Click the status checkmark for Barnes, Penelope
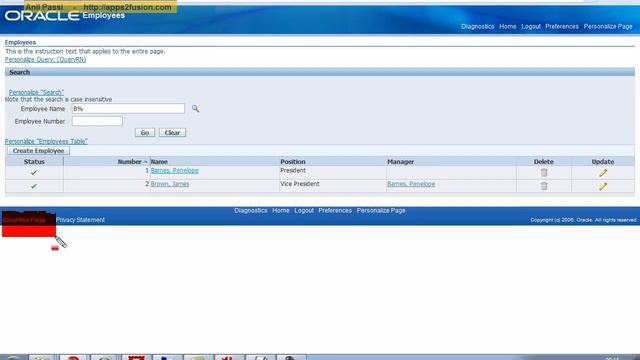Screen dimensions: 640x360 pyautogui.click(x=34, y=173)
